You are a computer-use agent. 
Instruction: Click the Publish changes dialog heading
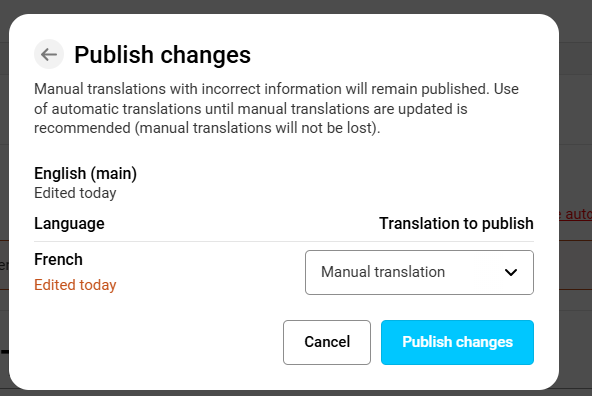162,55
